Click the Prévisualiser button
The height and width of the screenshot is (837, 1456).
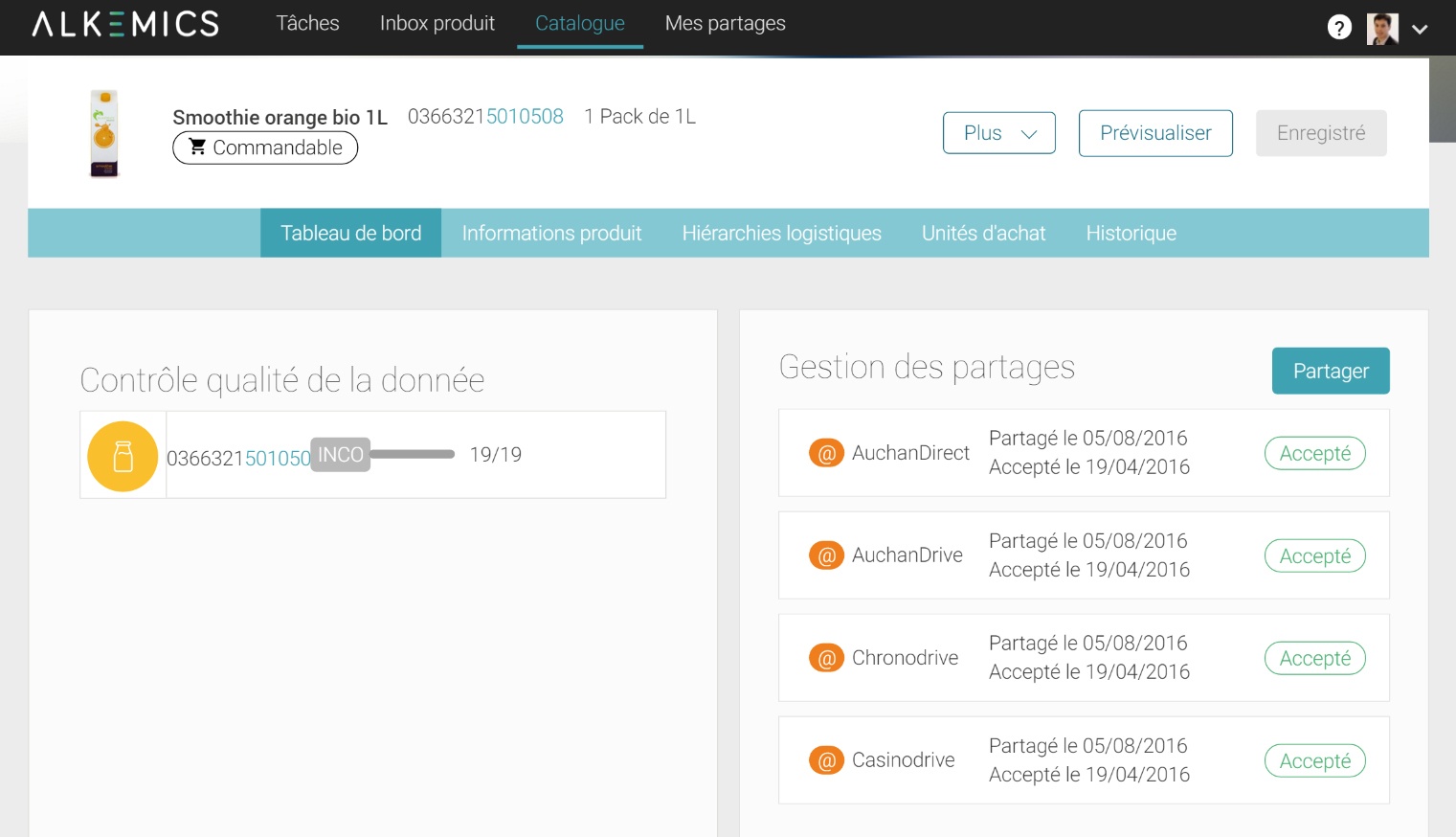(1155, 133)
